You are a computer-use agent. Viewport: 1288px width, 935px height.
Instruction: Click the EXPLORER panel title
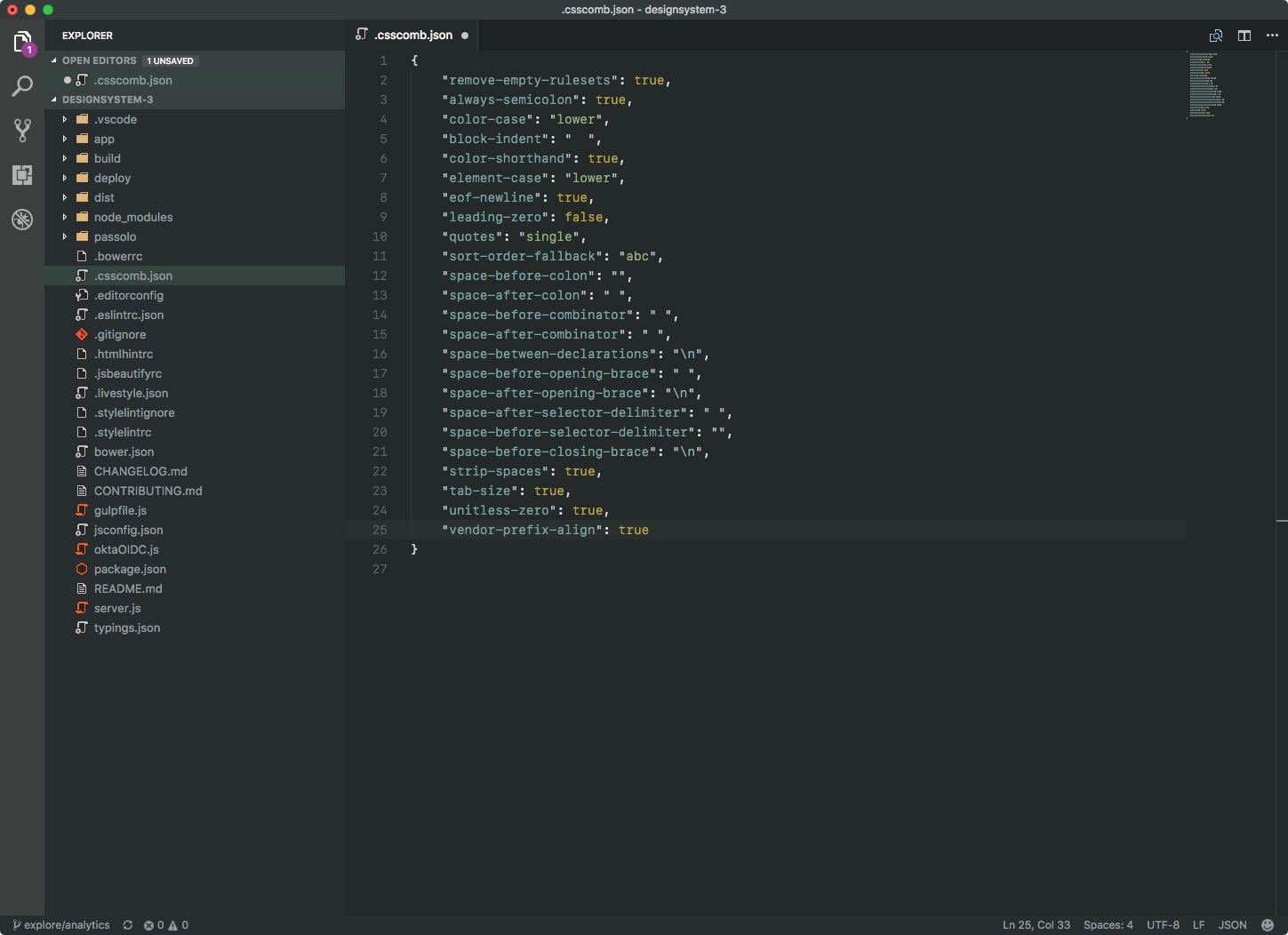(x=87, y=36)
